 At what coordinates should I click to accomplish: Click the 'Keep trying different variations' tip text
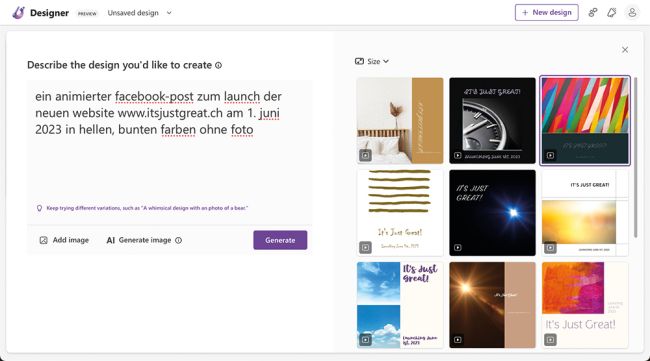pos(147,208)
